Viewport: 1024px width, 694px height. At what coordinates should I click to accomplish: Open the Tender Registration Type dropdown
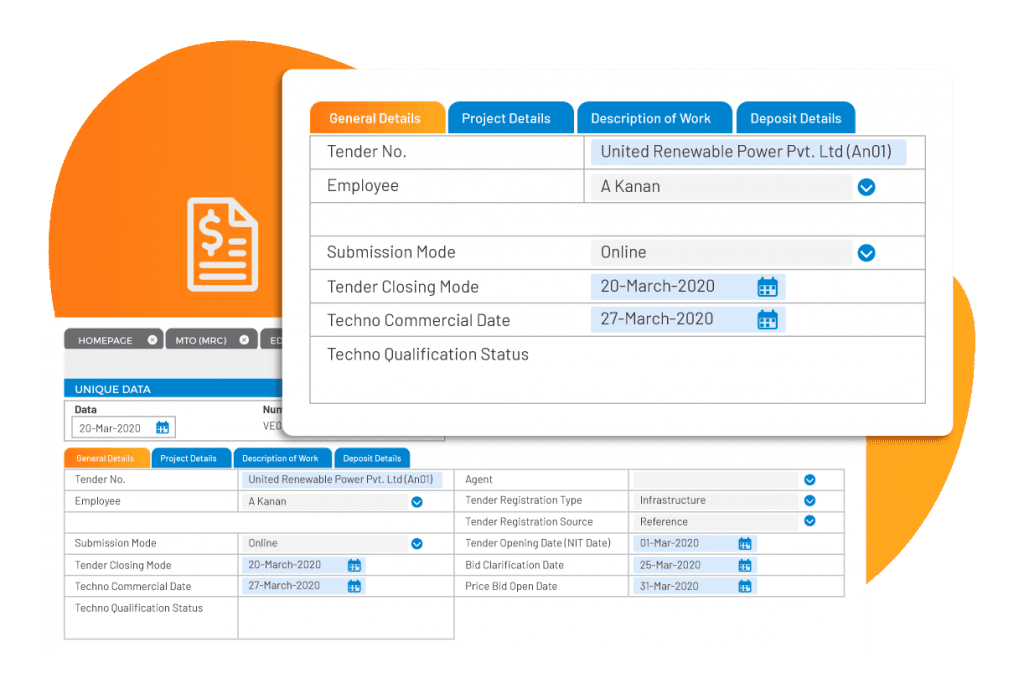810,500
